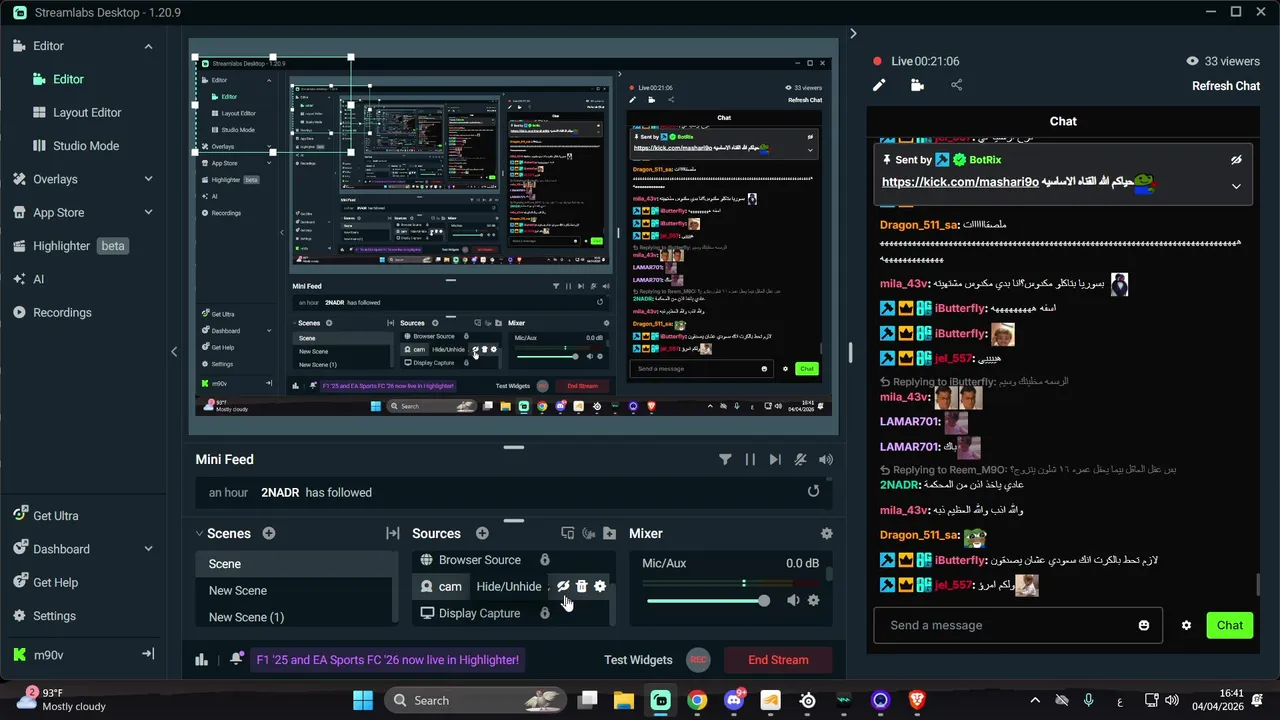
Task: Adjust the Mic/Aux volume slider
Action: tap(708, 600)
